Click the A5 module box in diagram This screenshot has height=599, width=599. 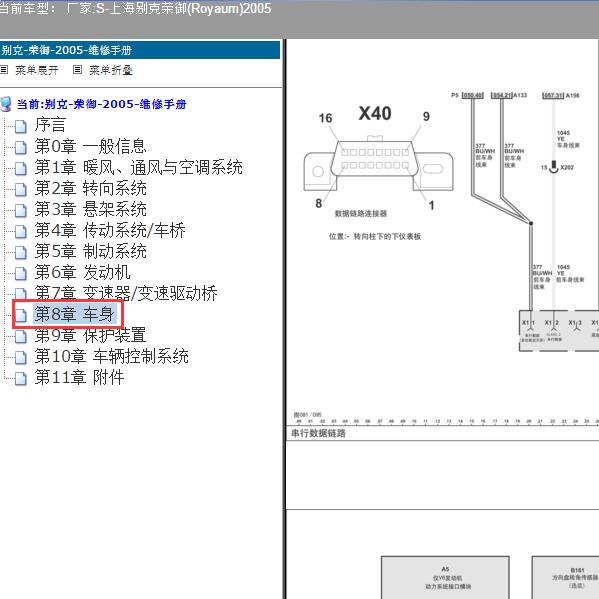(445, 577)
